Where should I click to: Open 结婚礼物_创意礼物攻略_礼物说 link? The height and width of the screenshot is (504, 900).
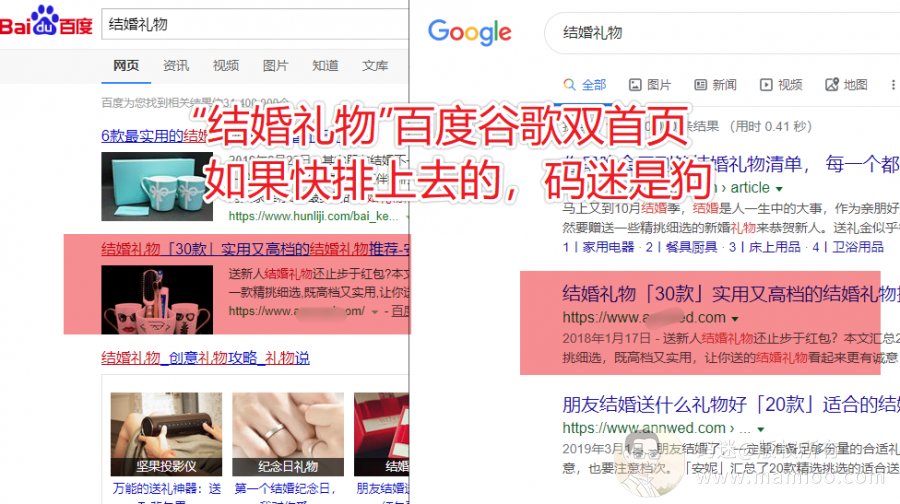(205, 358)
